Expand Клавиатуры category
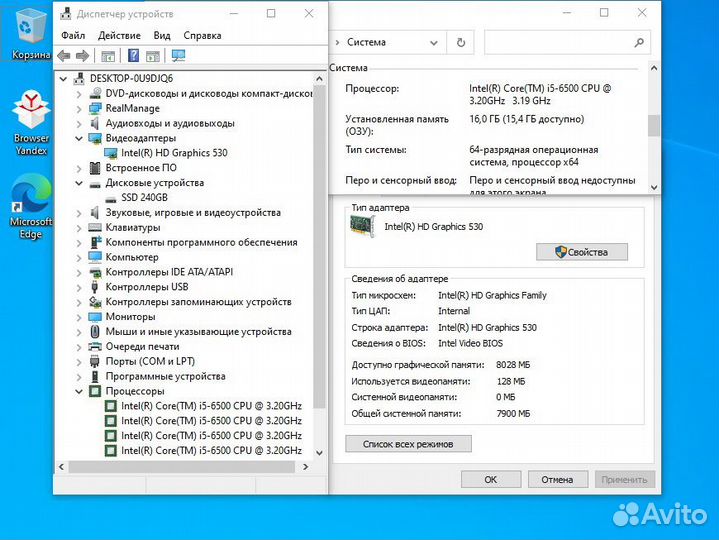The image size is (719, 540). [79, 228]
